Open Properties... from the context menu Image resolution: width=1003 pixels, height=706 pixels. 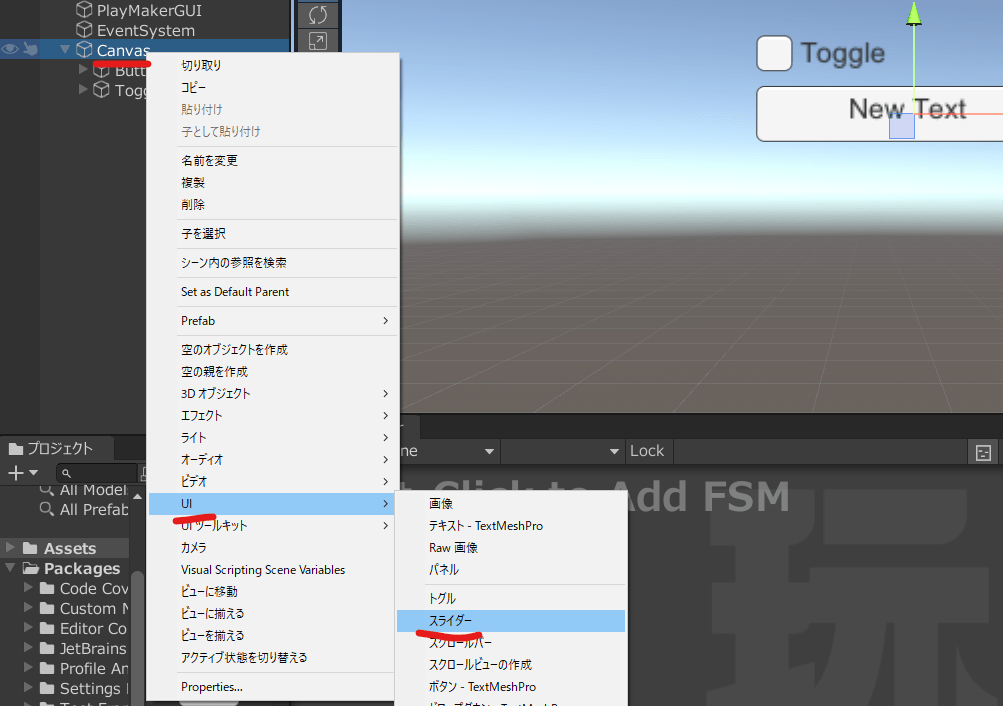(x=211, y=687)
